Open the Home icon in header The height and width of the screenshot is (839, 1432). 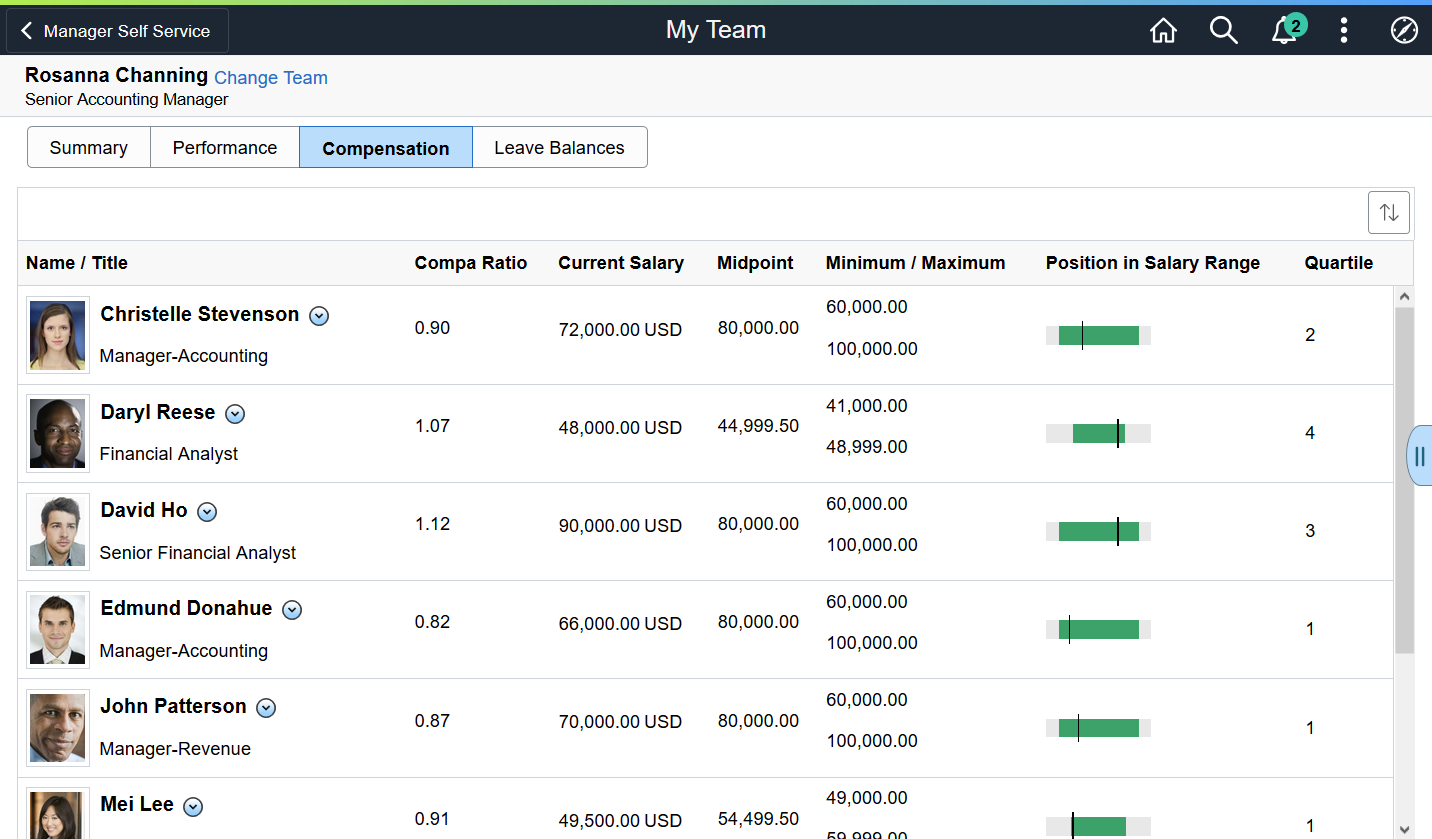(x=1163, y=31)
